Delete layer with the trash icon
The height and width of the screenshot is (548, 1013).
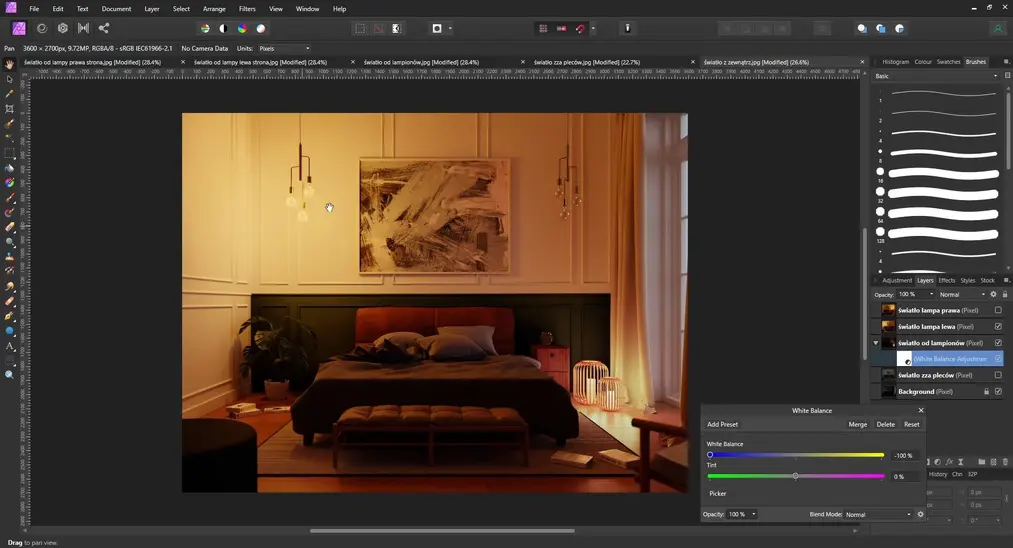[x=1005, y=462]
